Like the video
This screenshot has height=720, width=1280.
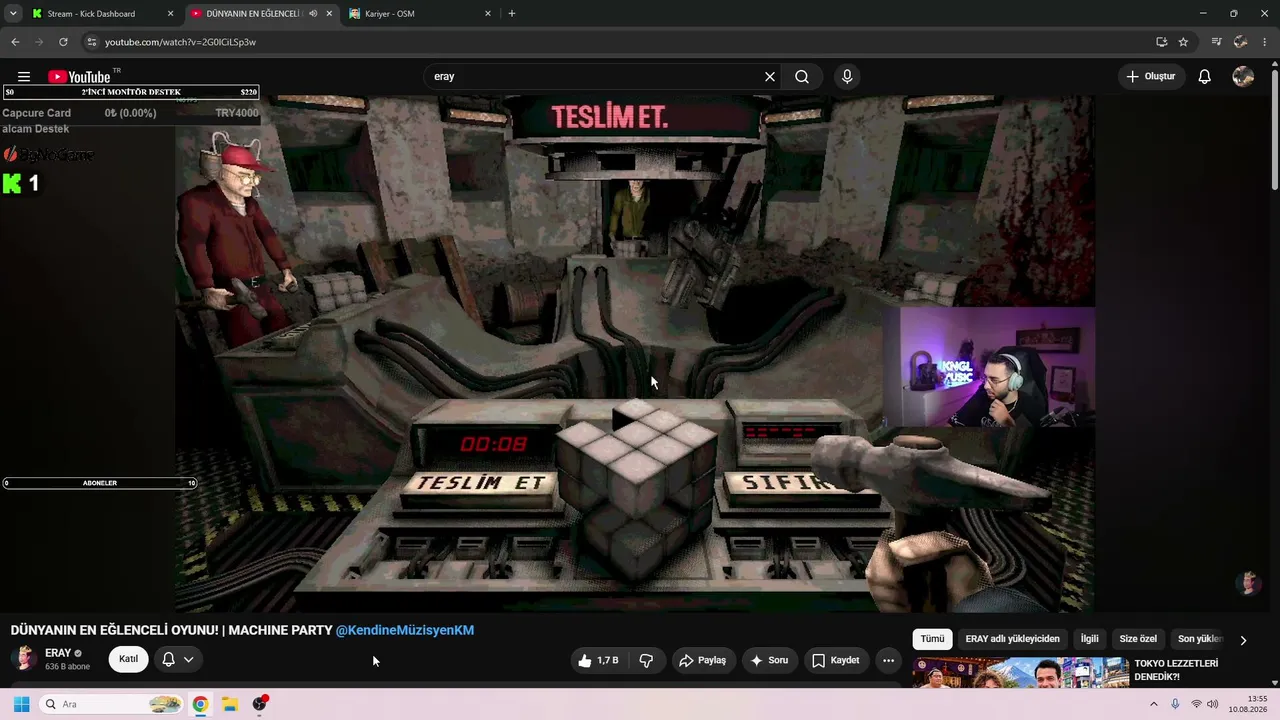(598, 660)
